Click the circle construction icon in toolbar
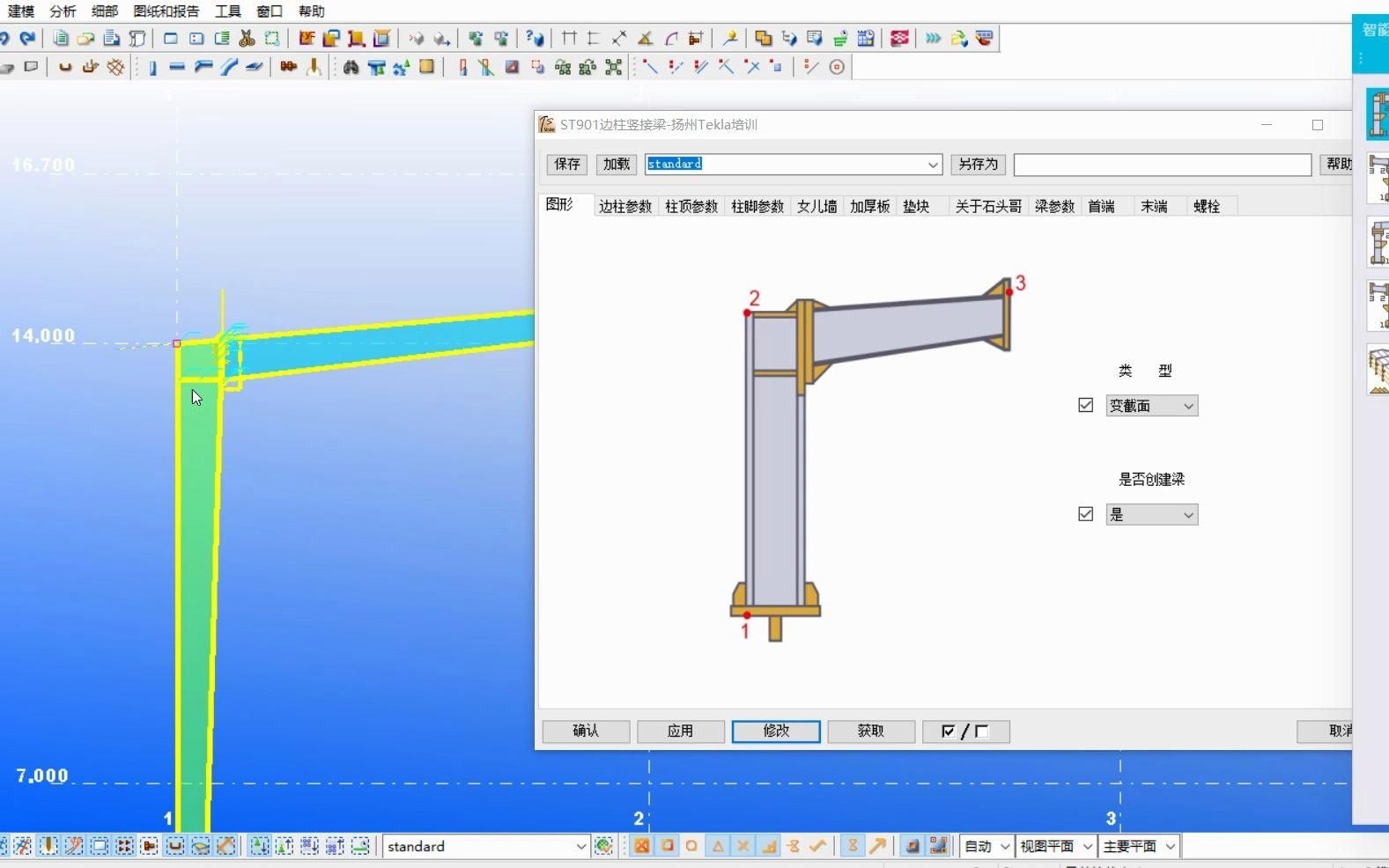 [837, 67]
